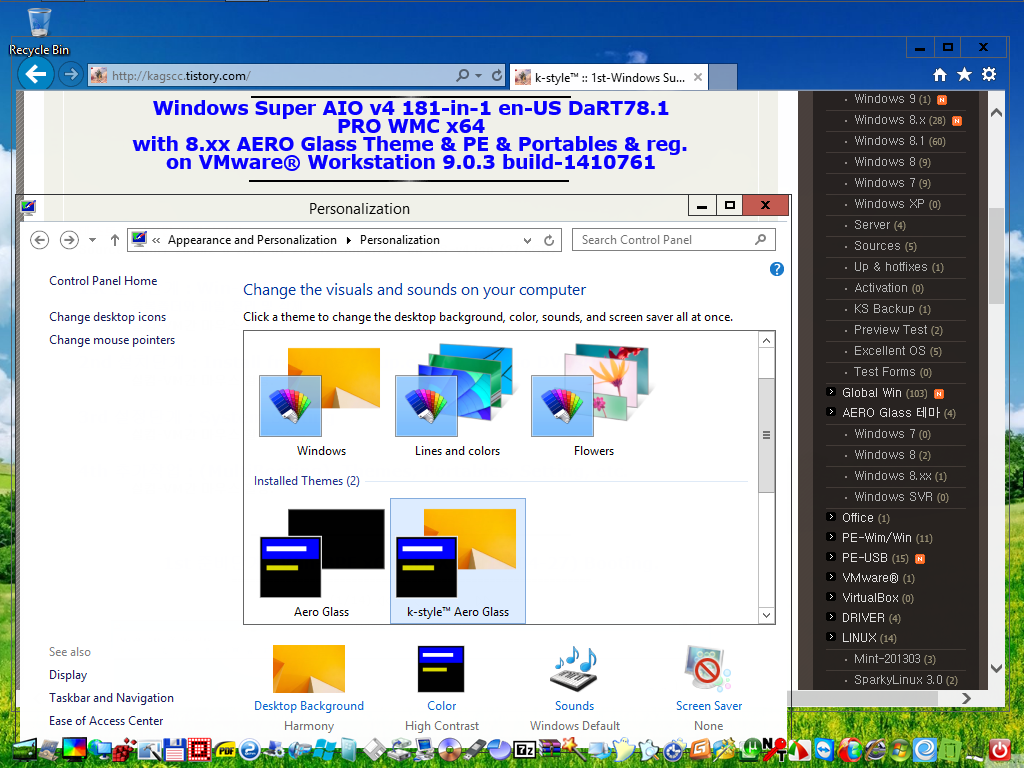Viewport: 1024px width, 768px height.
Task: Open the orange G icon in the dock
Action: click(x=701, y=750)
